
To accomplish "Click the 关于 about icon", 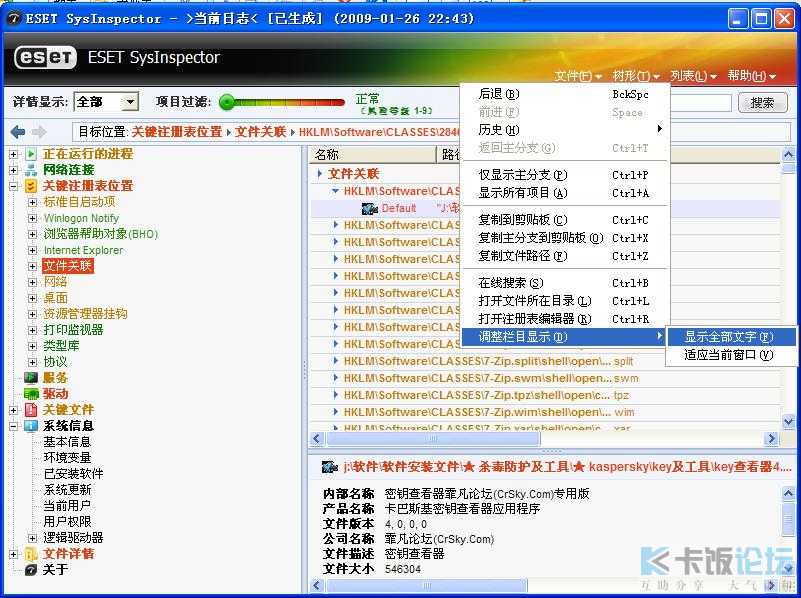I will pyautogui.click(x=31, y=569).
